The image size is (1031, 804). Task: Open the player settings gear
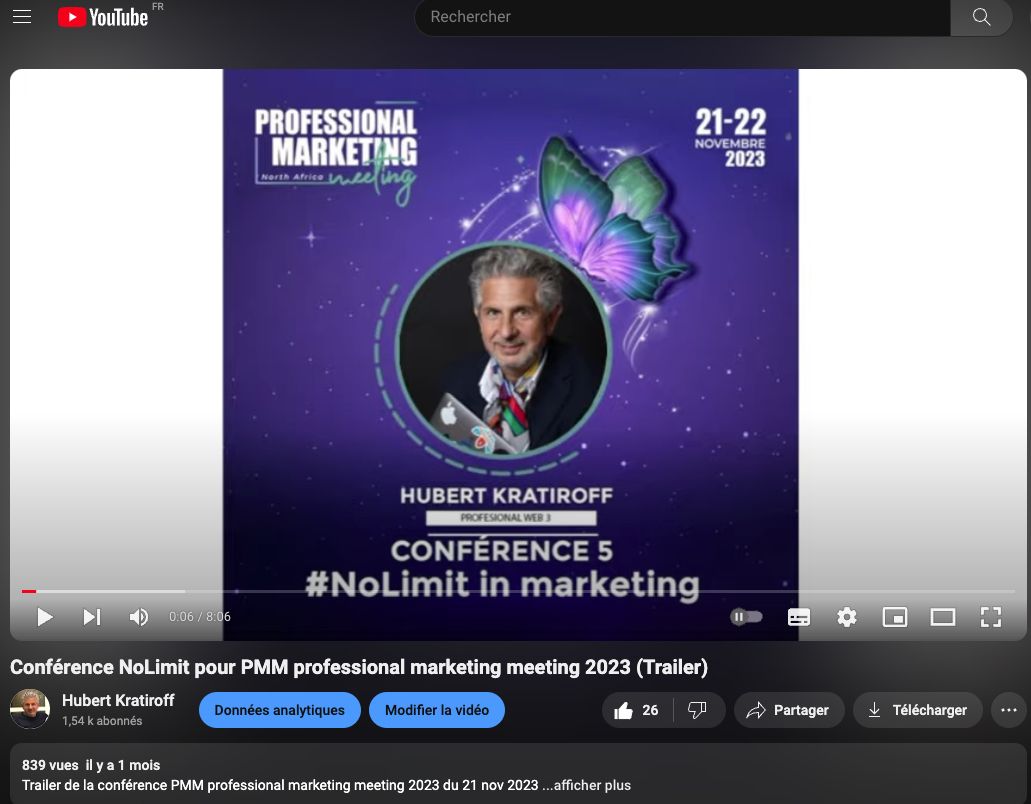click(847, 617)
